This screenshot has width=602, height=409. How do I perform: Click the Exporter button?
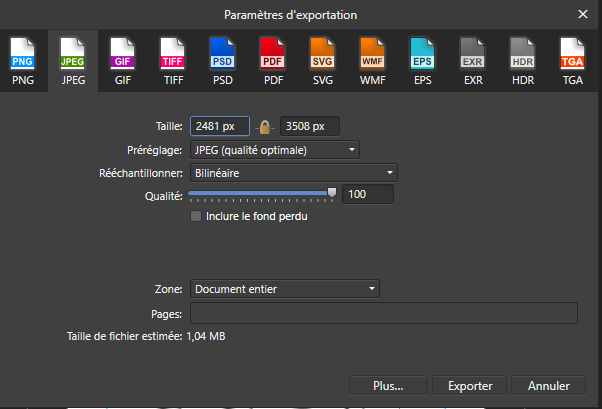(x=470, y=386)
